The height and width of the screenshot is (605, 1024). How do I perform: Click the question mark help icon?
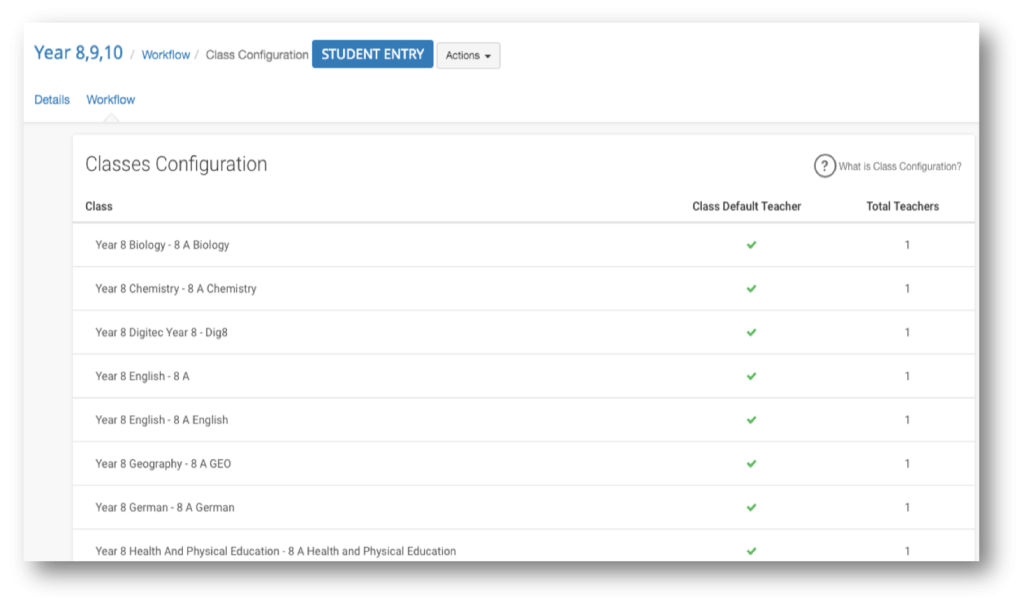pyautogui.click(x=824, y=166)
